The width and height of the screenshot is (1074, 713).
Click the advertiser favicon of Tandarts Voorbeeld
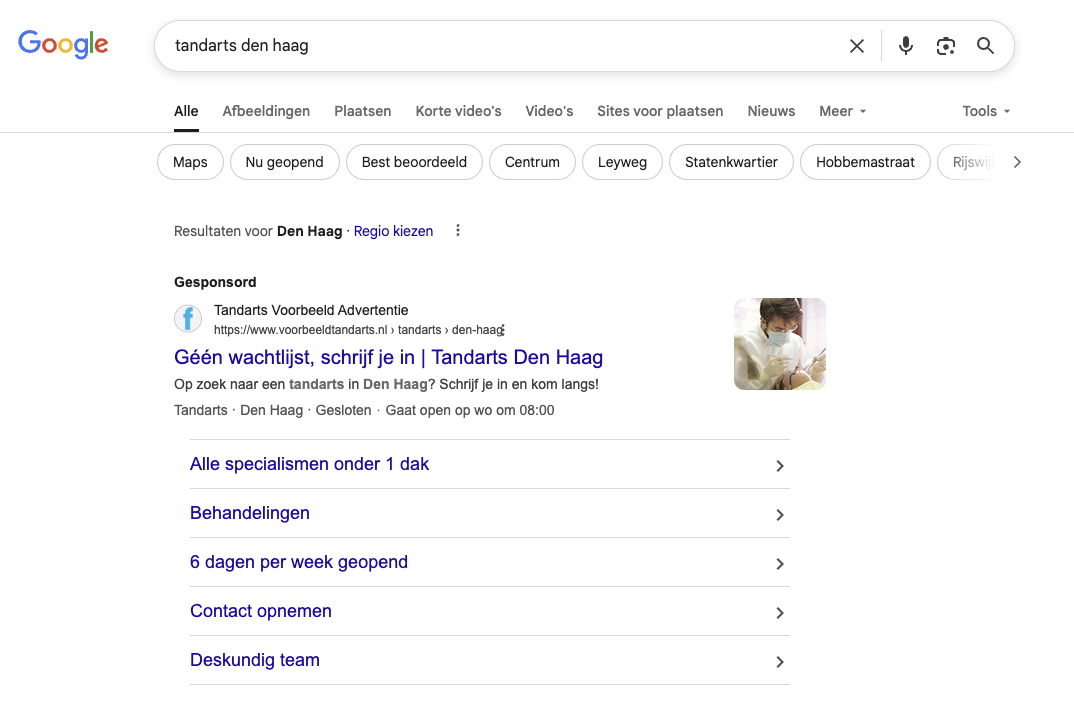(188, 319)
